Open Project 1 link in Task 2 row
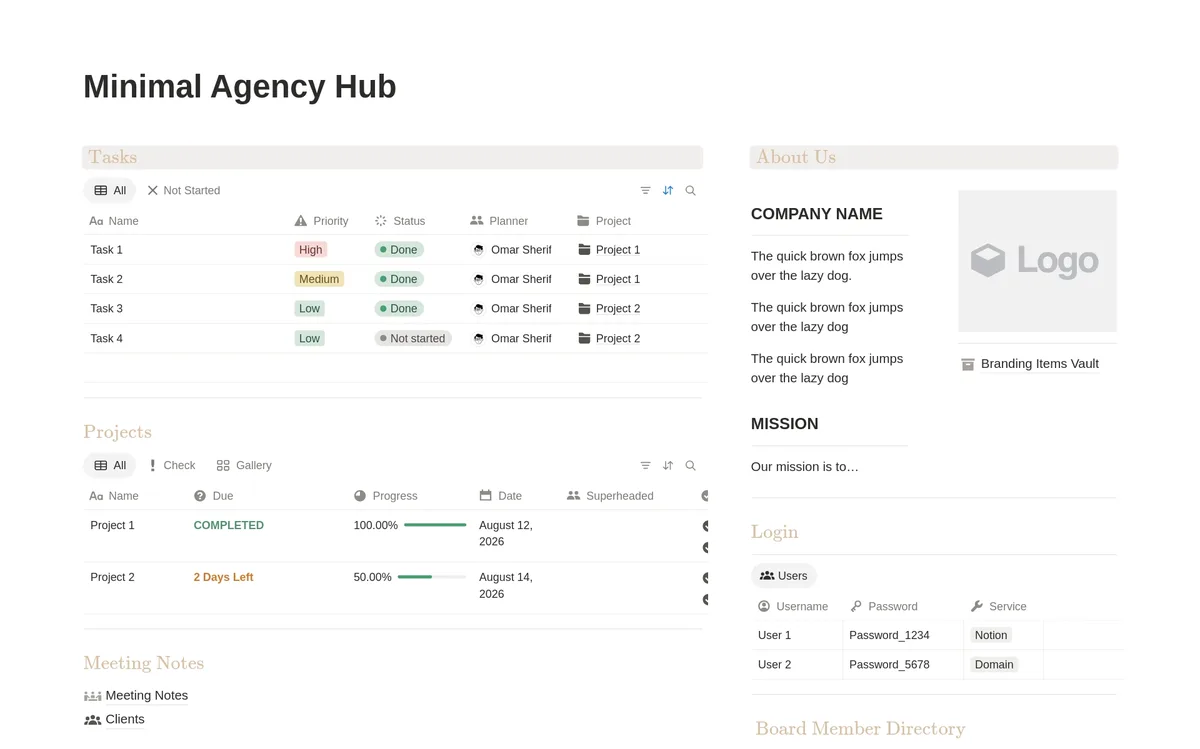The width and height of the screenshot is (1200, 749). tap(618, 279)
